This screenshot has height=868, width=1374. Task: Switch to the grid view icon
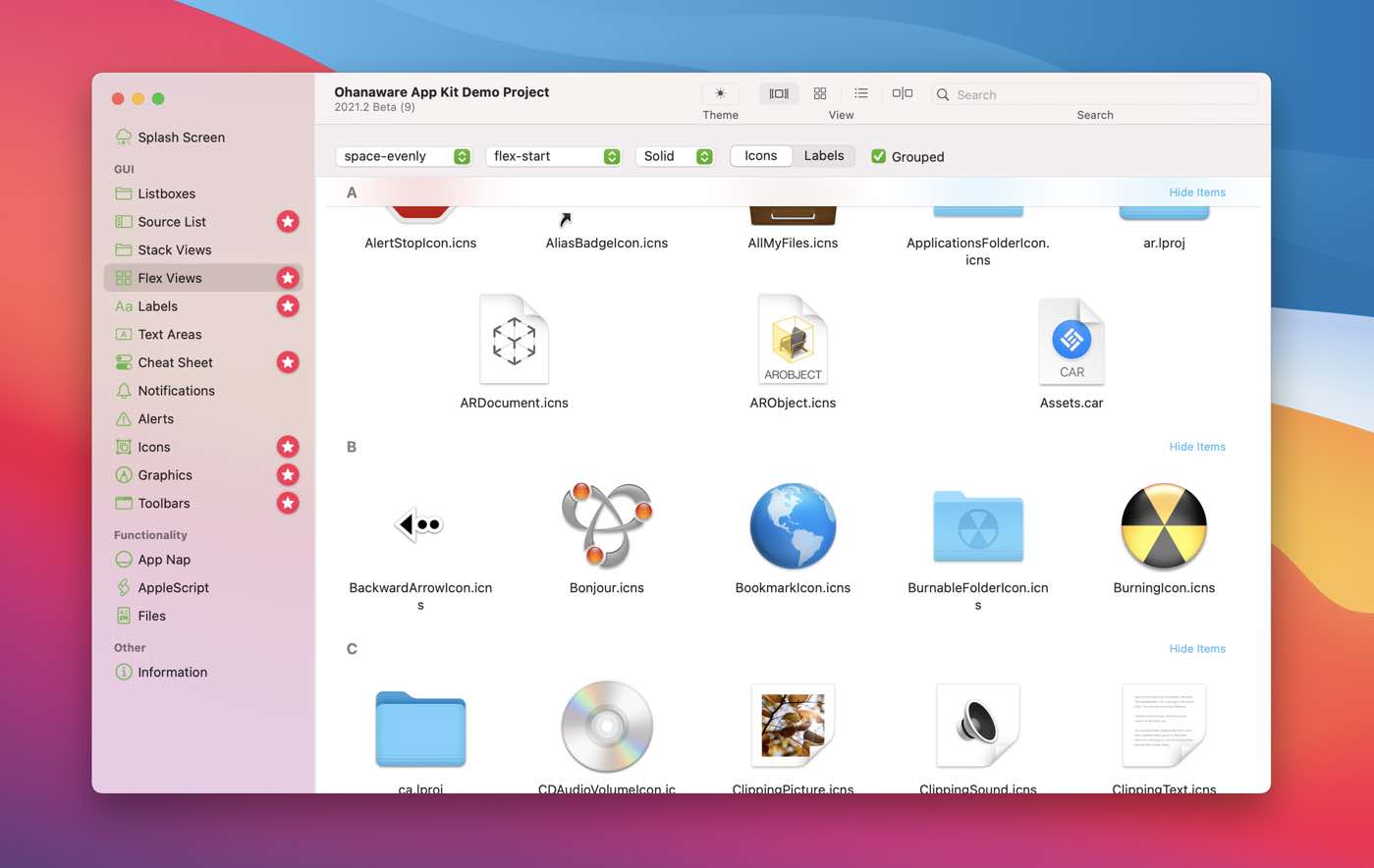click(820, 93)
